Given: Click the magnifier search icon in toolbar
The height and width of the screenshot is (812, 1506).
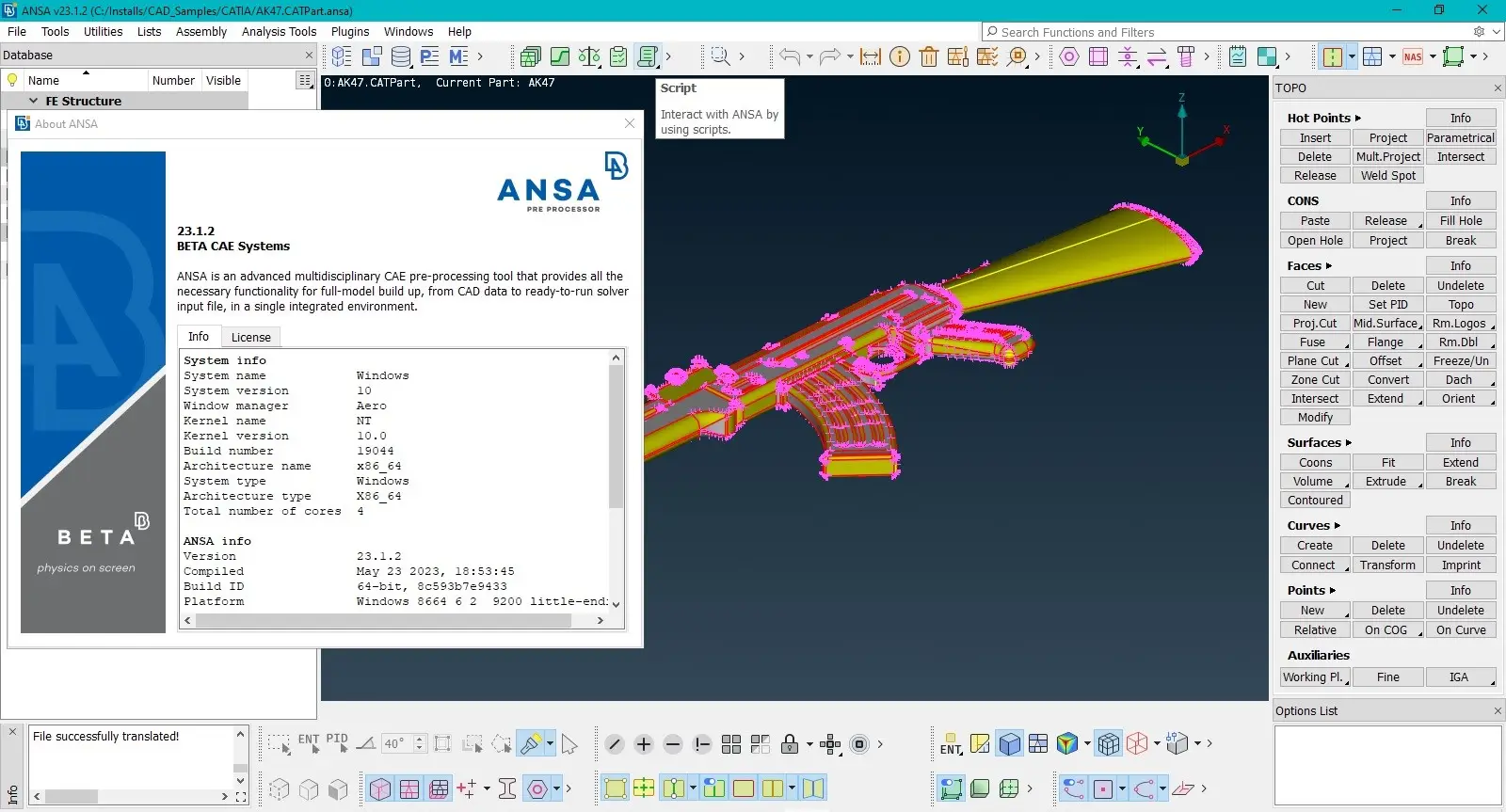Looking at the screenshot, I should pyautogui.click(x=720, y=56).
